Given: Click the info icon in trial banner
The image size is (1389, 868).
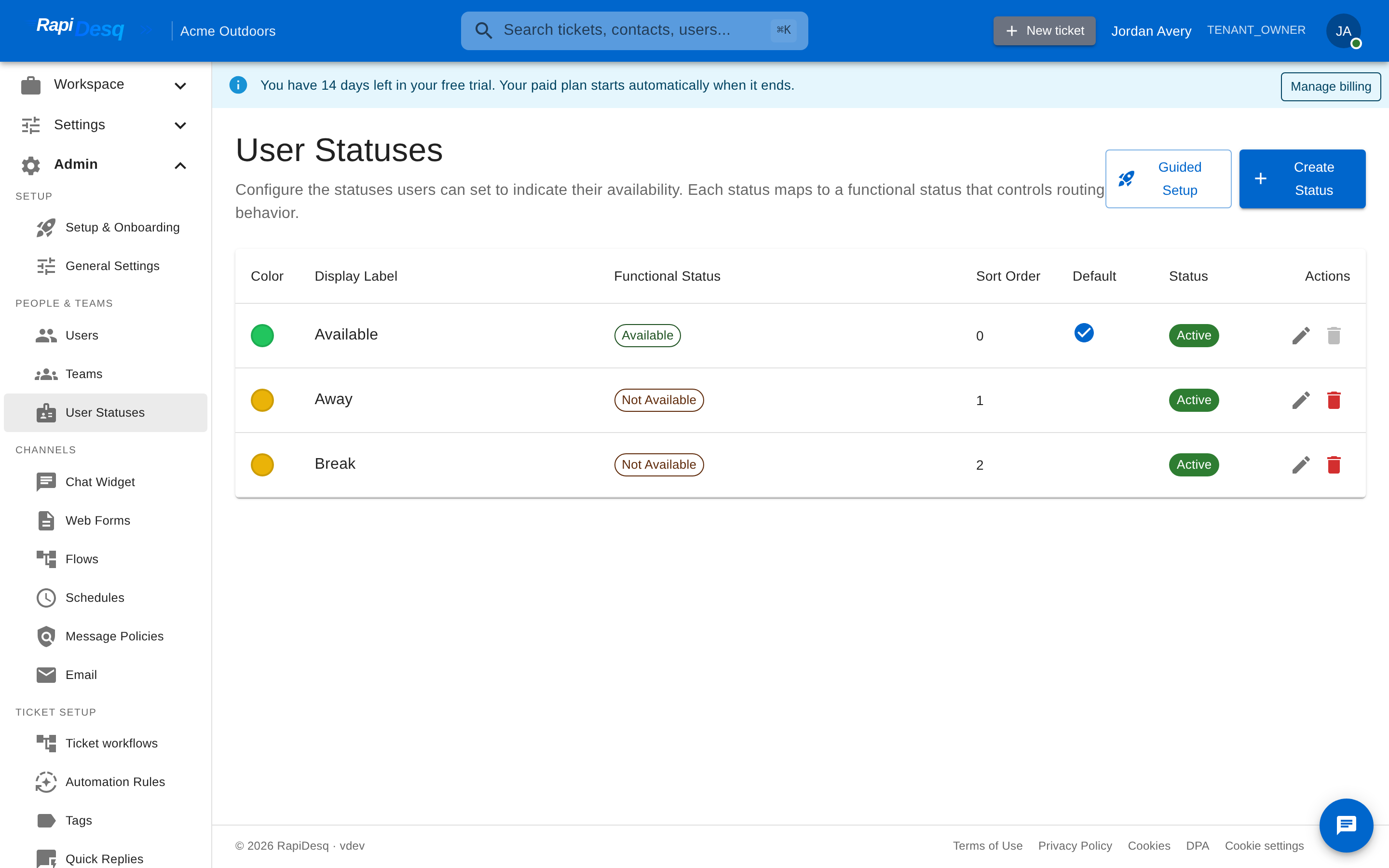Looking at the screenshot, I should coord(238,85).
